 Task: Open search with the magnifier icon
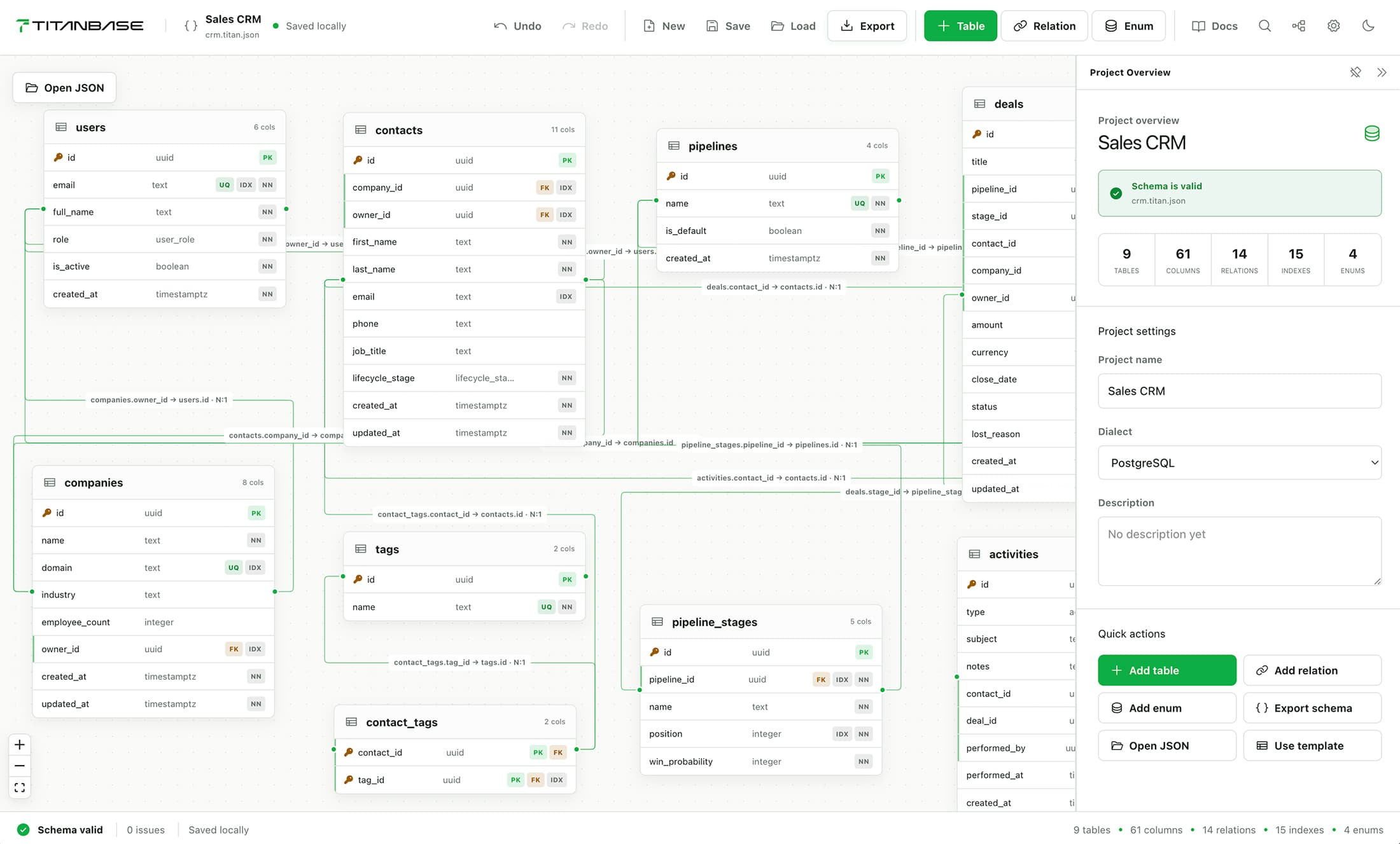point(1264,25)
